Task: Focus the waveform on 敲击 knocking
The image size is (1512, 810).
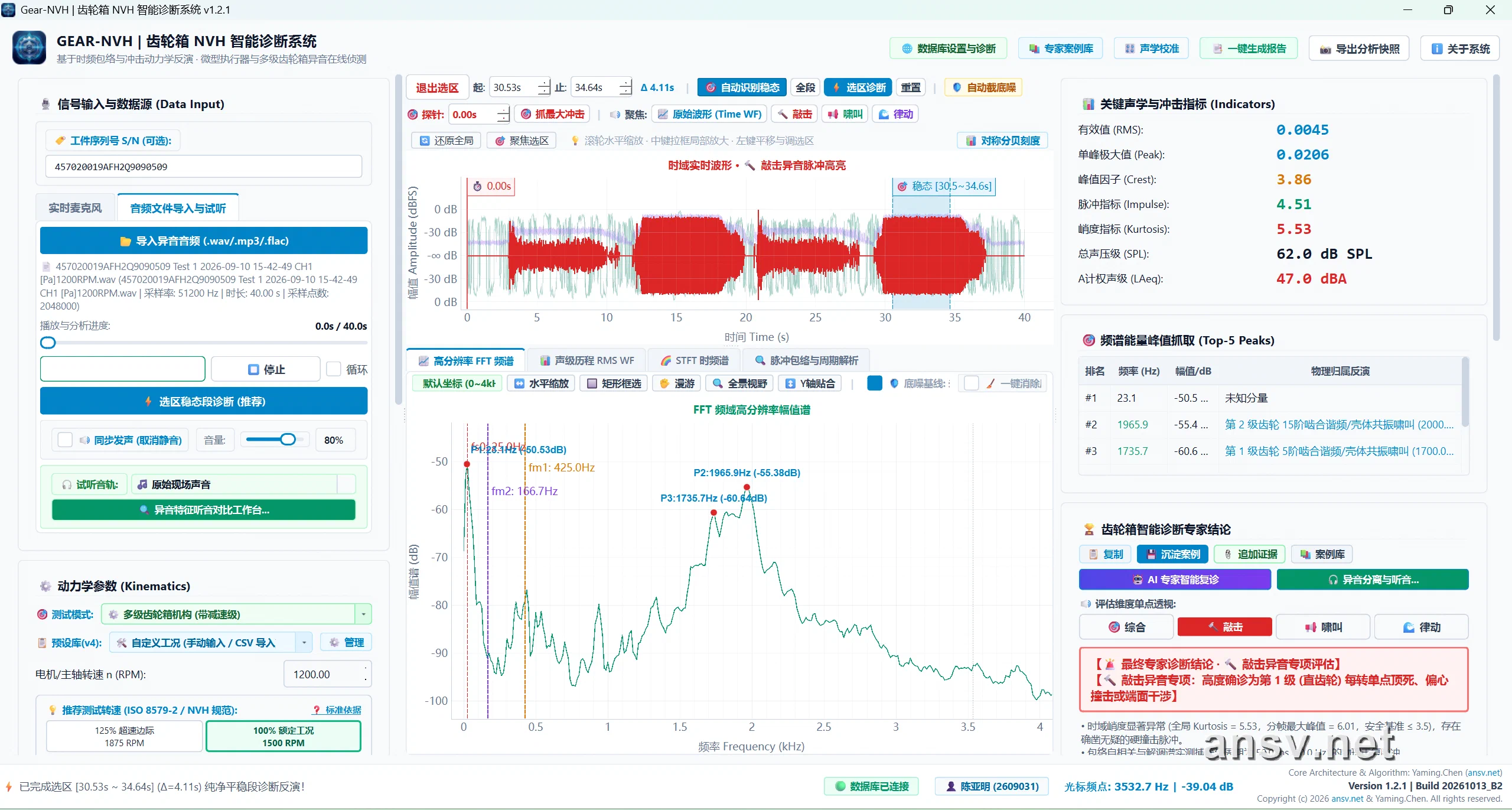Action: coord(795,114)
